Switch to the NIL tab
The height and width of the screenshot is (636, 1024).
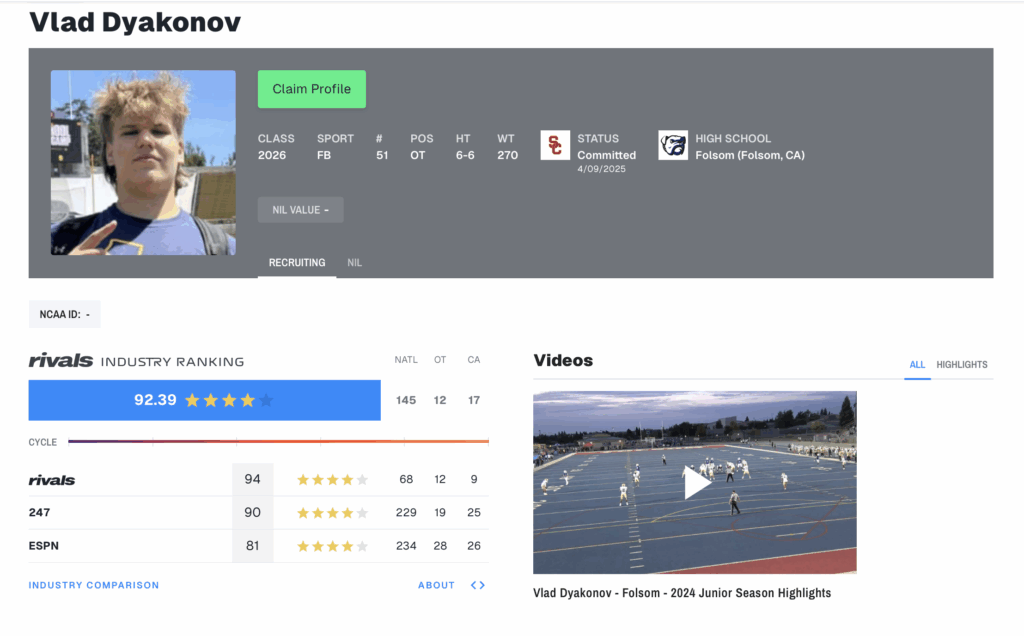pyautogui.click(x=354, y=263)
